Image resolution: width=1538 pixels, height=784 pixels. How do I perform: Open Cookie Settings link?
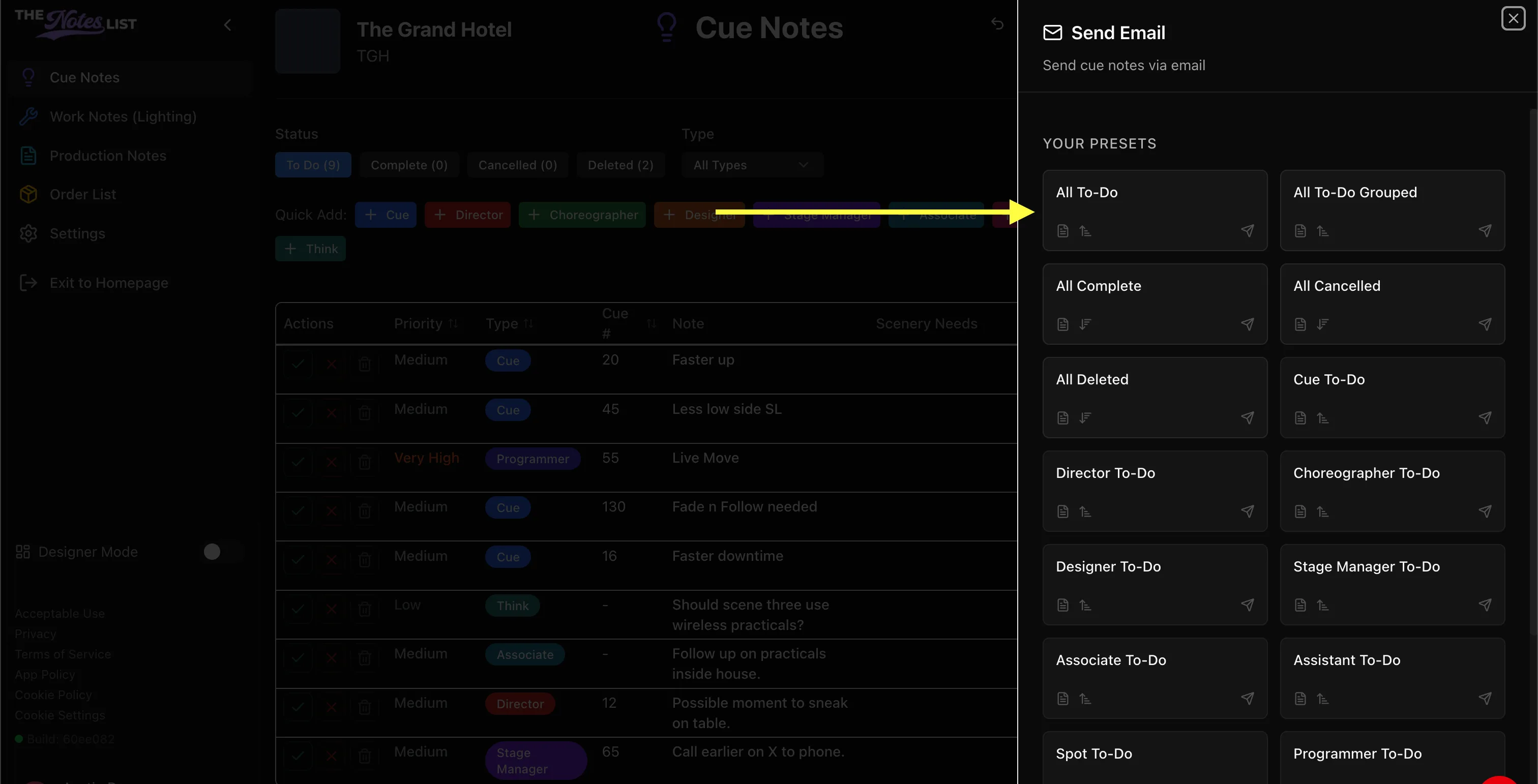[60, 715]
